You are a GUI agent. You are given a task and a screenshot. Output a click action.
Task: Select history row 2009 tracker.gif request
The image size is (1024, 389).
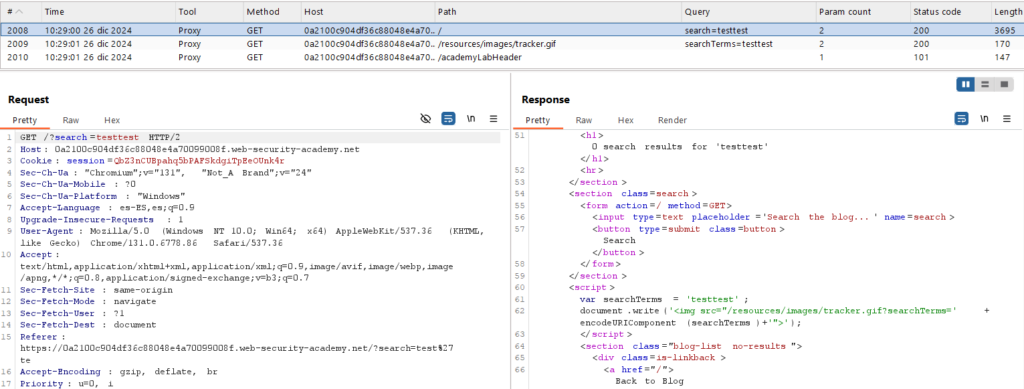click(x=512, y=44)
